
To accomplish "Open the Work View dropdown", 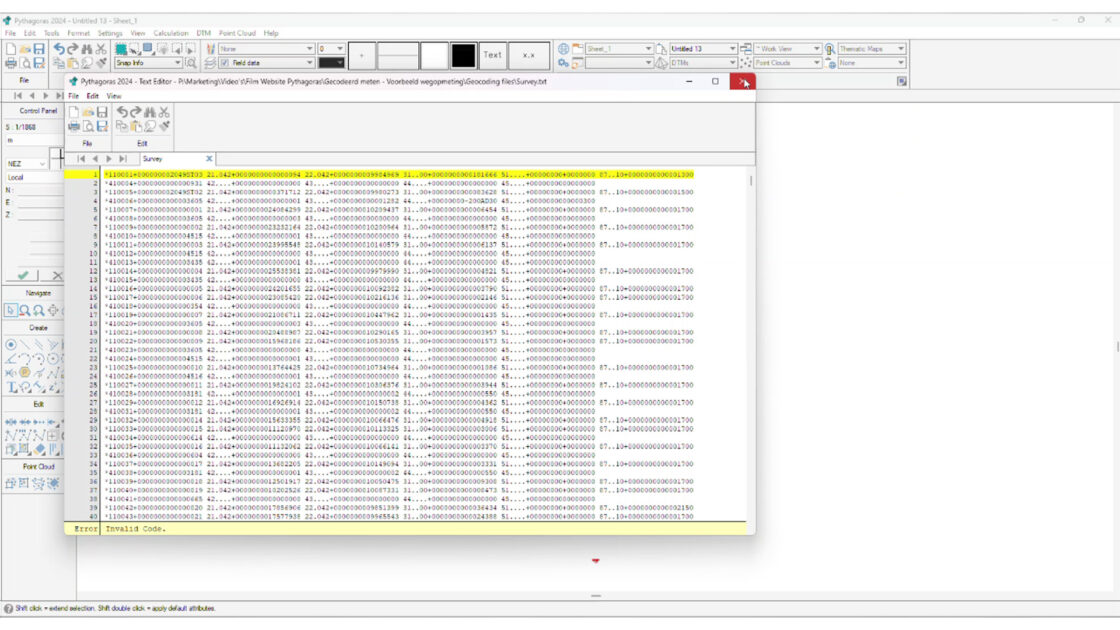I will coord(787,49).
